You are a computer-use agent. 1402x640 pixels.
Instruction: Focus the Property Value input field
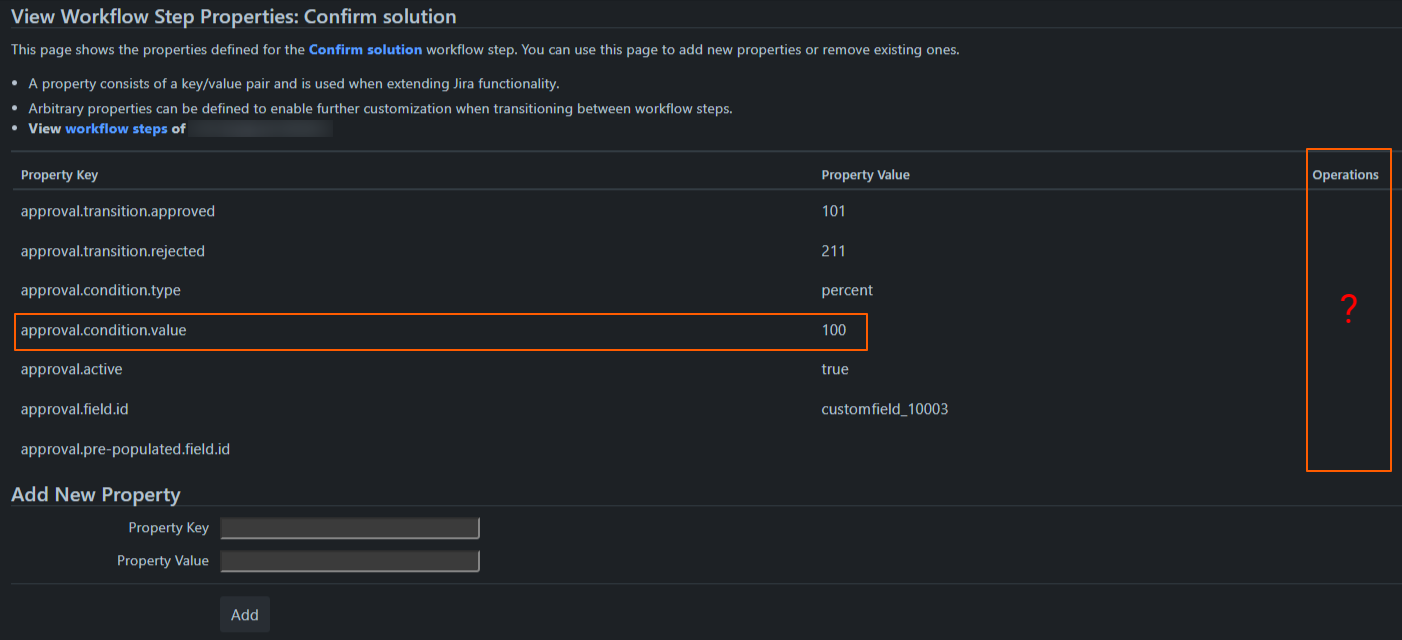pos(350,561)
